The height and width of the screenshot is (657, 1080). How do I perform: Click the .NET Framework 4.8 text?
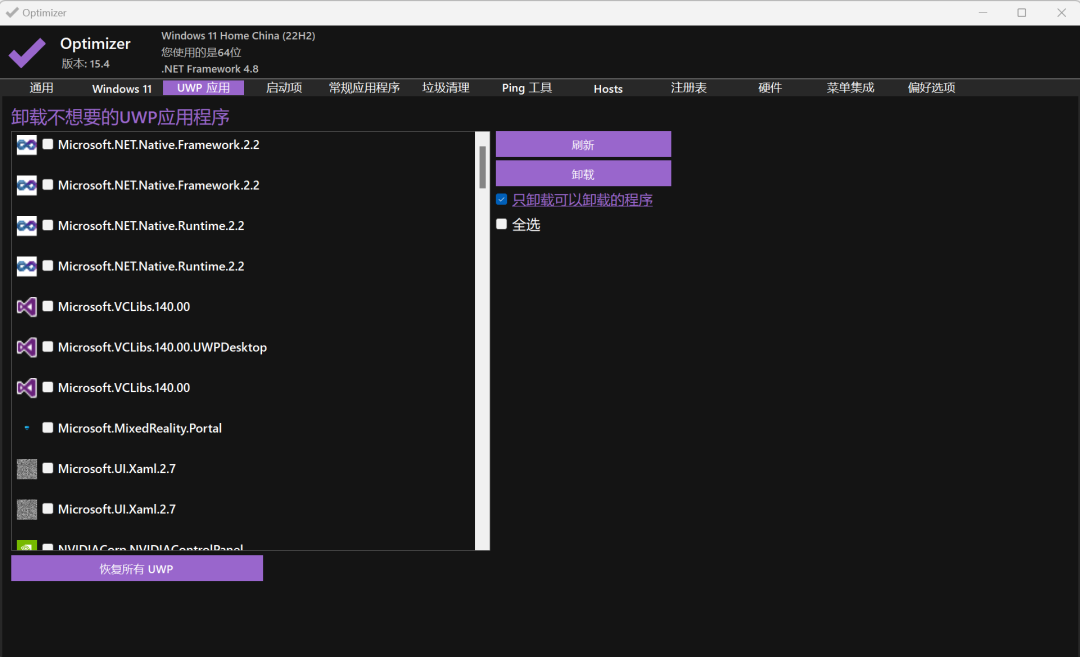click(210, 69)
